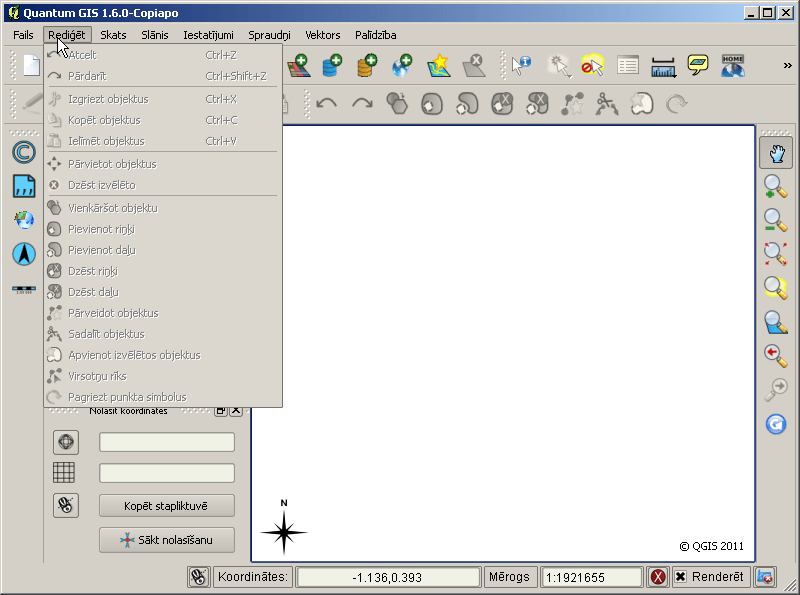Select the Identify features tool
The height and width of the screenshot is (595, 800).
tap(521, 66)
